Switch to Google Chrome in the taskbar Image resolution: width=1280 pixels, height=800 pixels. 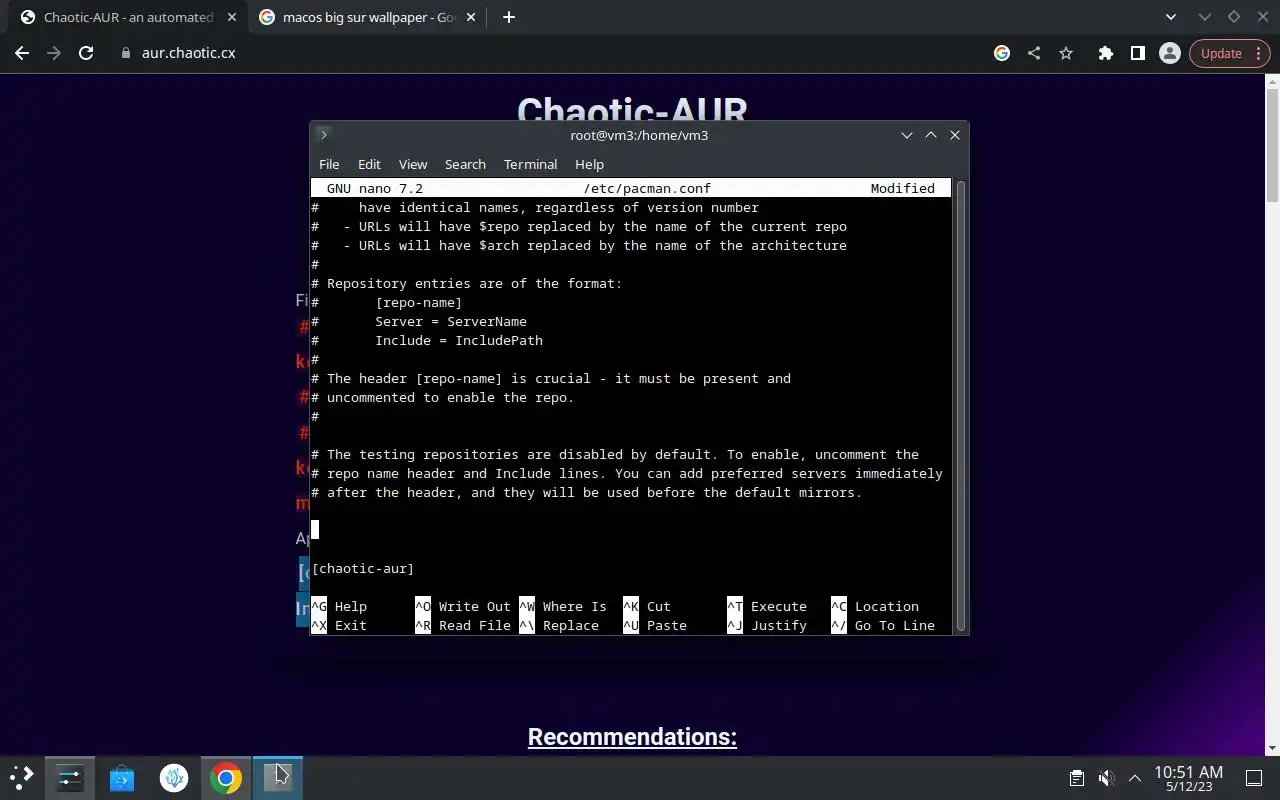pyautogui.click(x=226, y=777)
